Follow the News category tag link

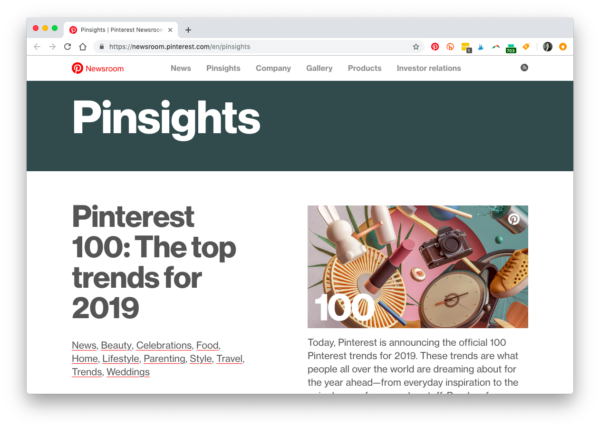[x=84, y=345]
